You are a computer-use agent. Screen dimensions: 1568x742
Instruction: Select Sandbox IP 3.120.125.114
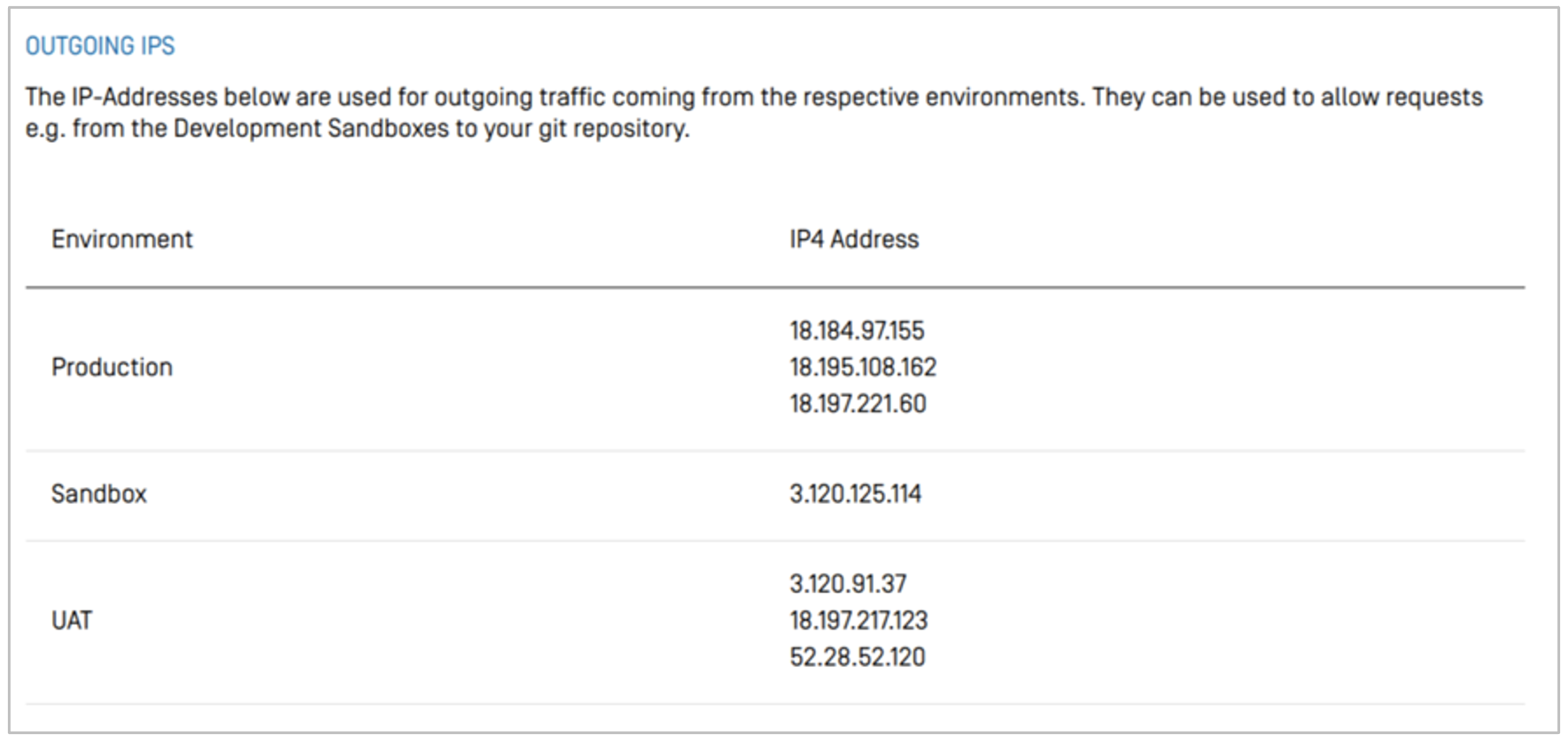point(855,494)
